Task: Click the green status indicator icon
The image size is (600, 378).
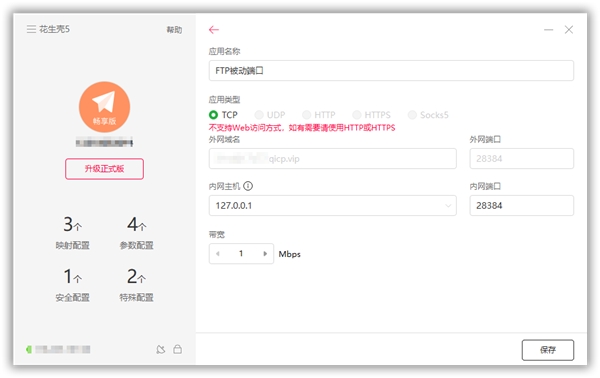Action: click(x=28, y=349)
